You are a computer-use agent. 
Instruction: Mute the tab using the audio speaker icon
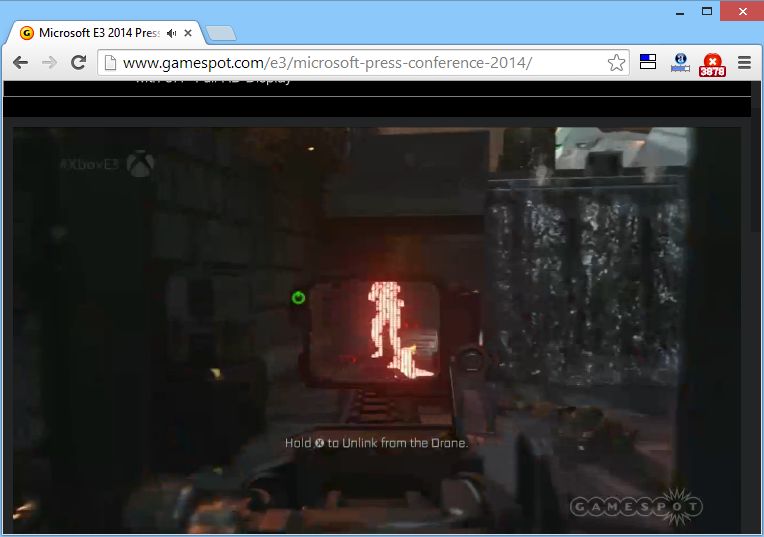tap(172, 33)
